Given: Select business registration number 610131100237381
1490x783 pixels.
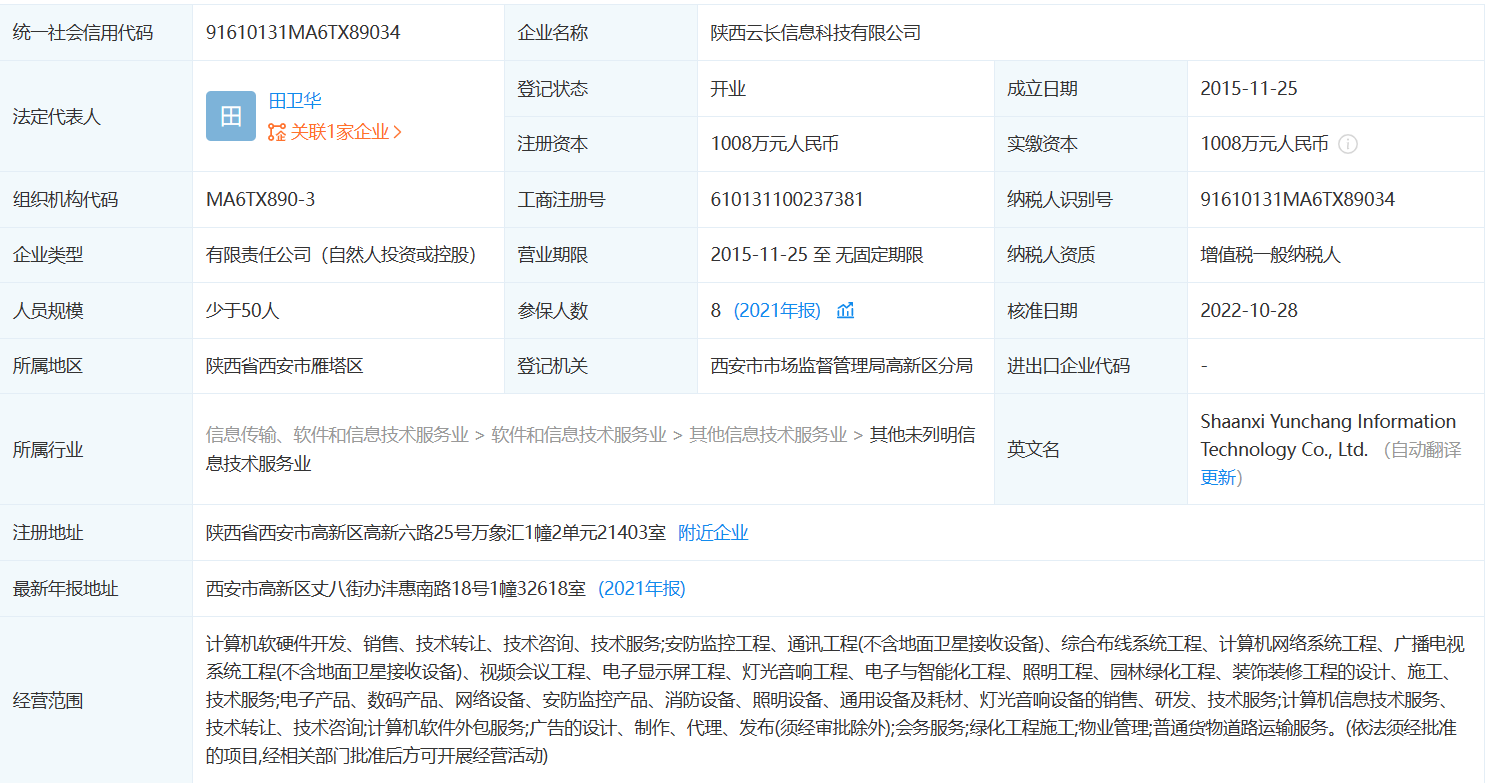Looking at the screenshot, I should click(787, 199).
